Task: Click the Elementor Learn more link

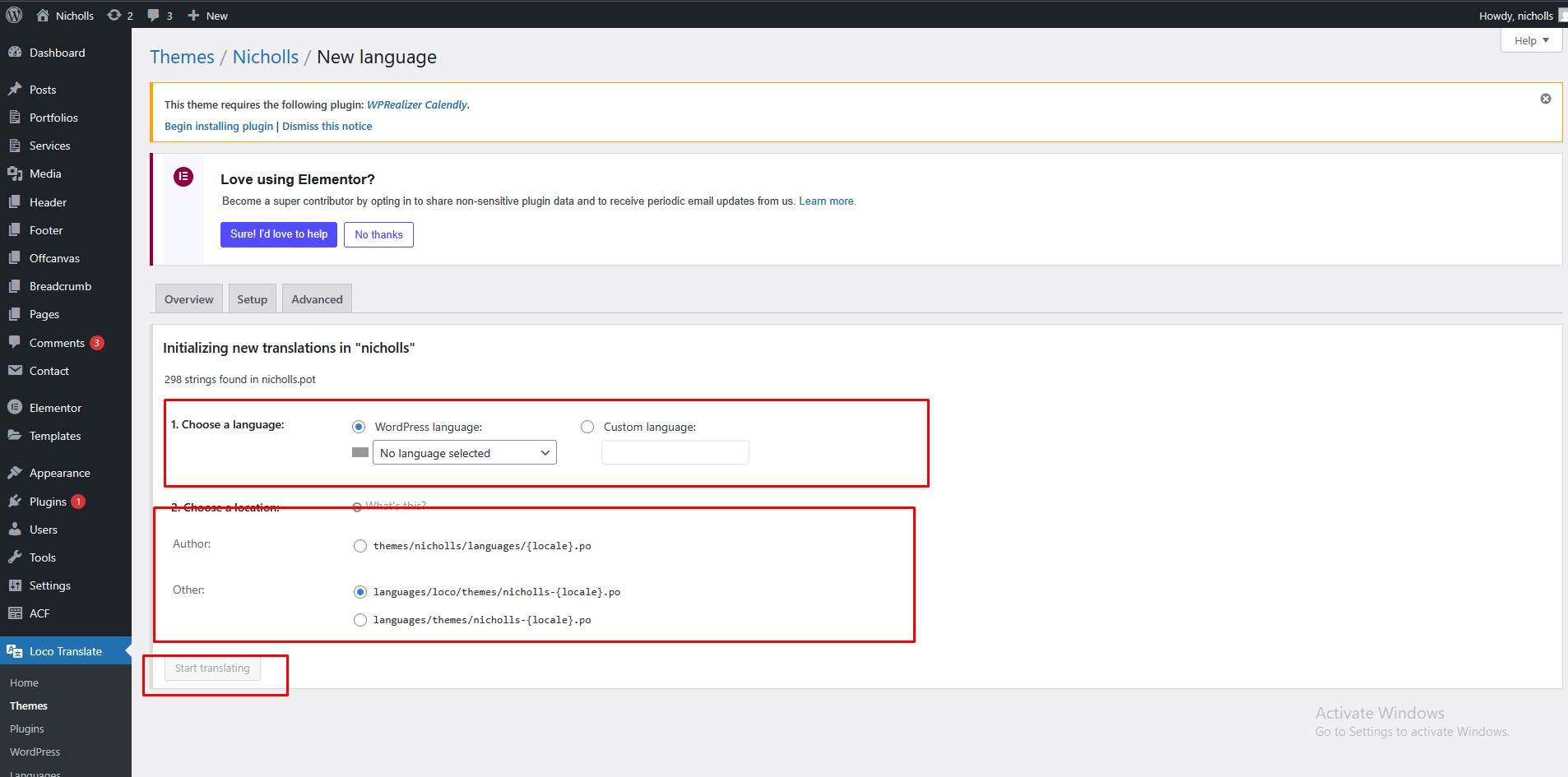Action: pos(827,201)
